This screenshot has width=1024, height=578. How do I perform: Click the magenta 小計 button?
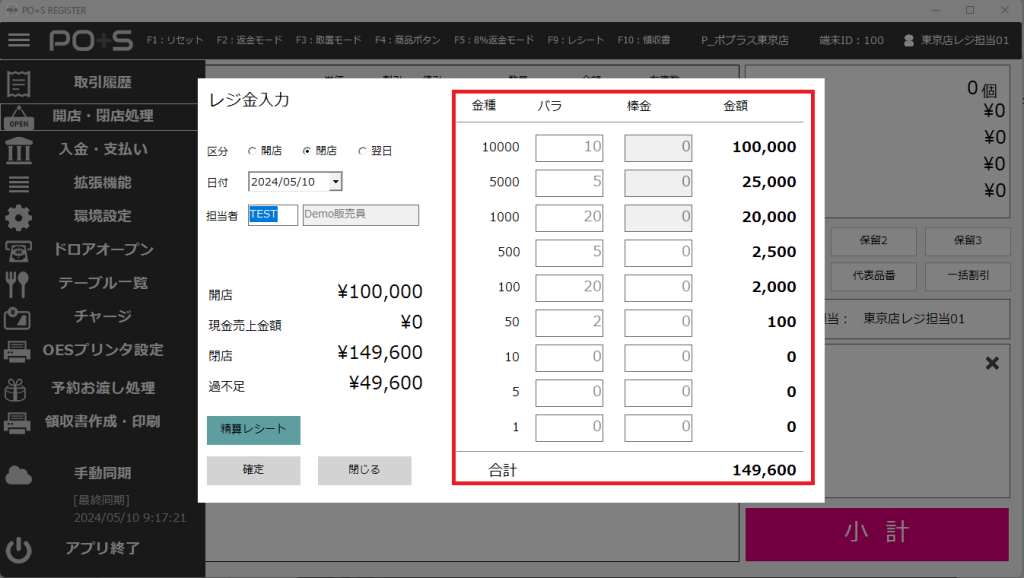[876, 534]
